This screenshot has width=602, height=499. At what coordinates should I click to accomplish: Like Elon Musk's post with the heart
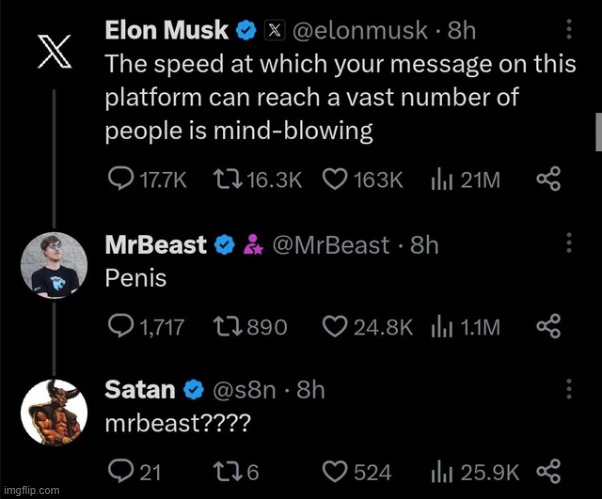(335, 180)
